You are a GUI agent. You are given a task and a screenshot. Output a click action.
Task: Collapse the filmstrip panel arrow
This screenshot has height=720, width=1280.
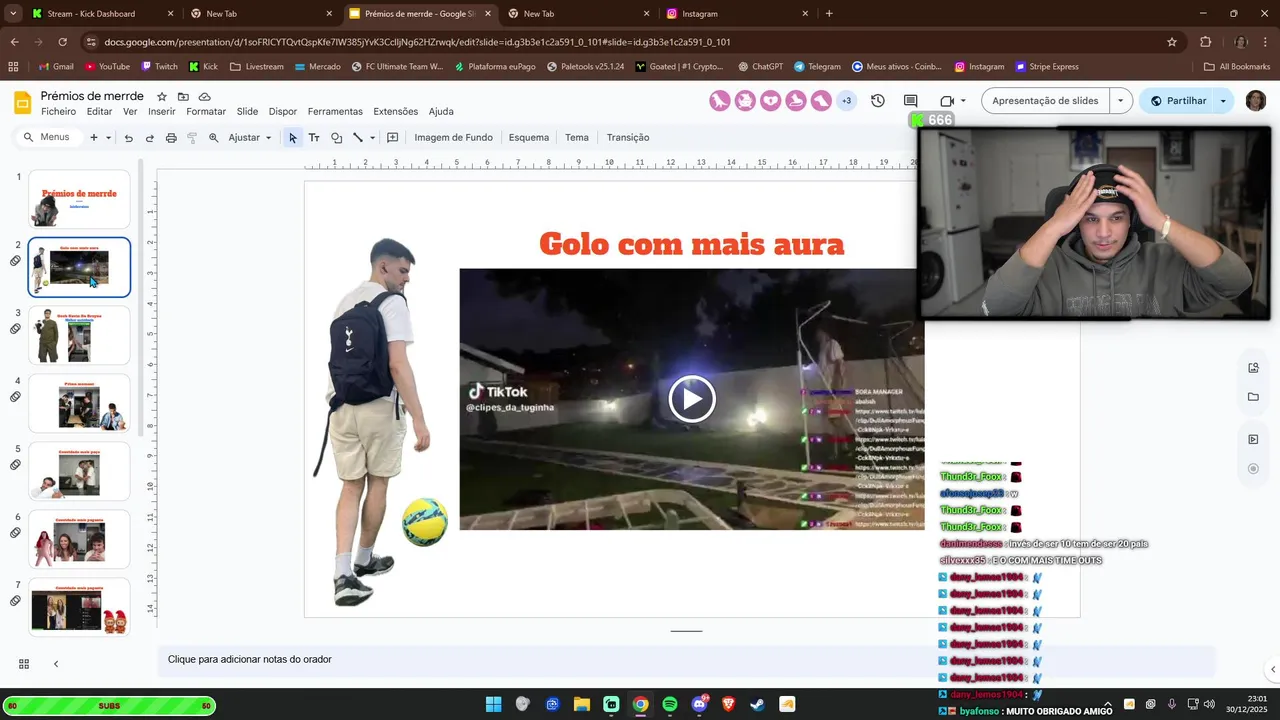pos(56,664)
